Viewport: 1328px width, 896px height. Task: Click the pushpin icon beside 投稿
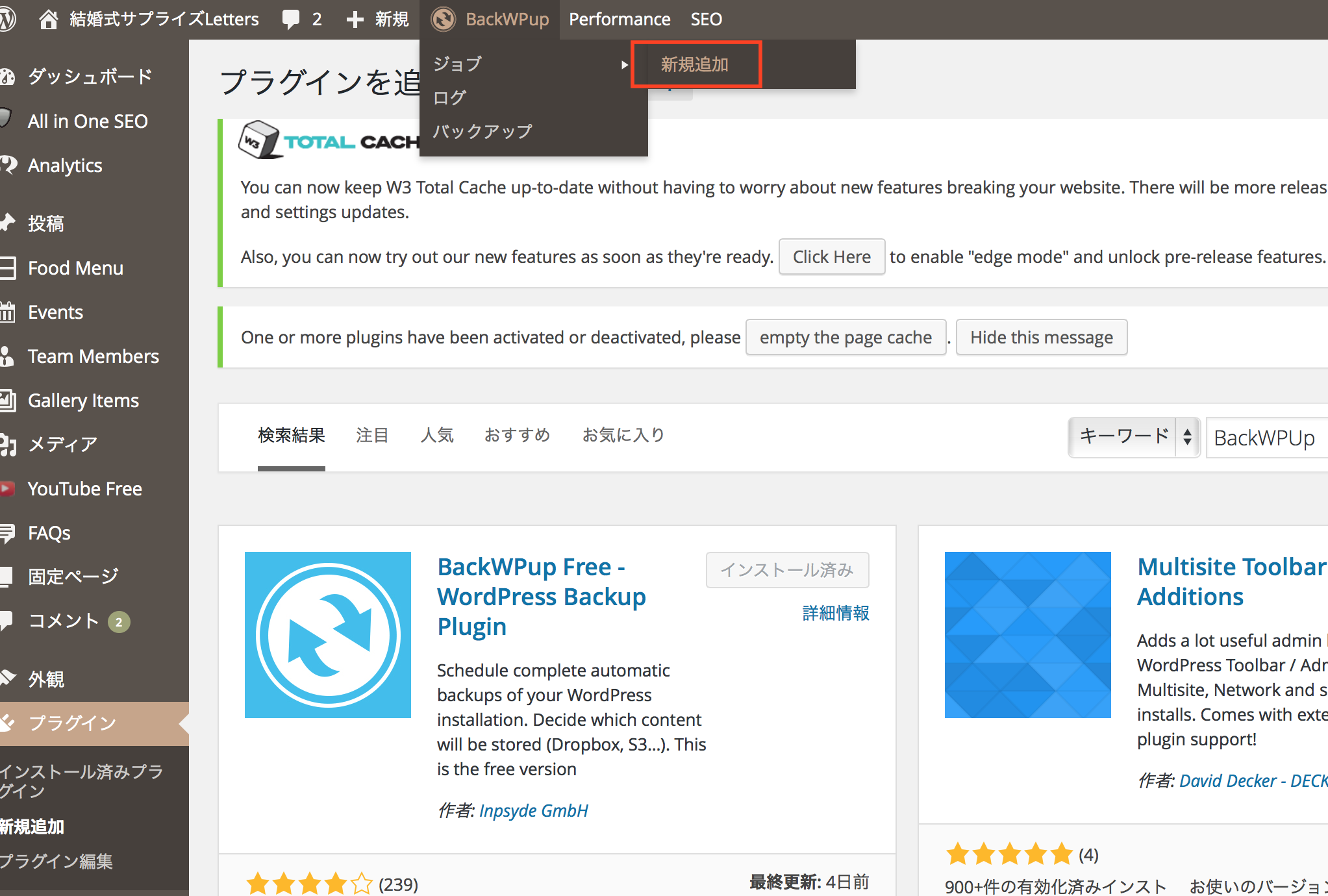8,223
